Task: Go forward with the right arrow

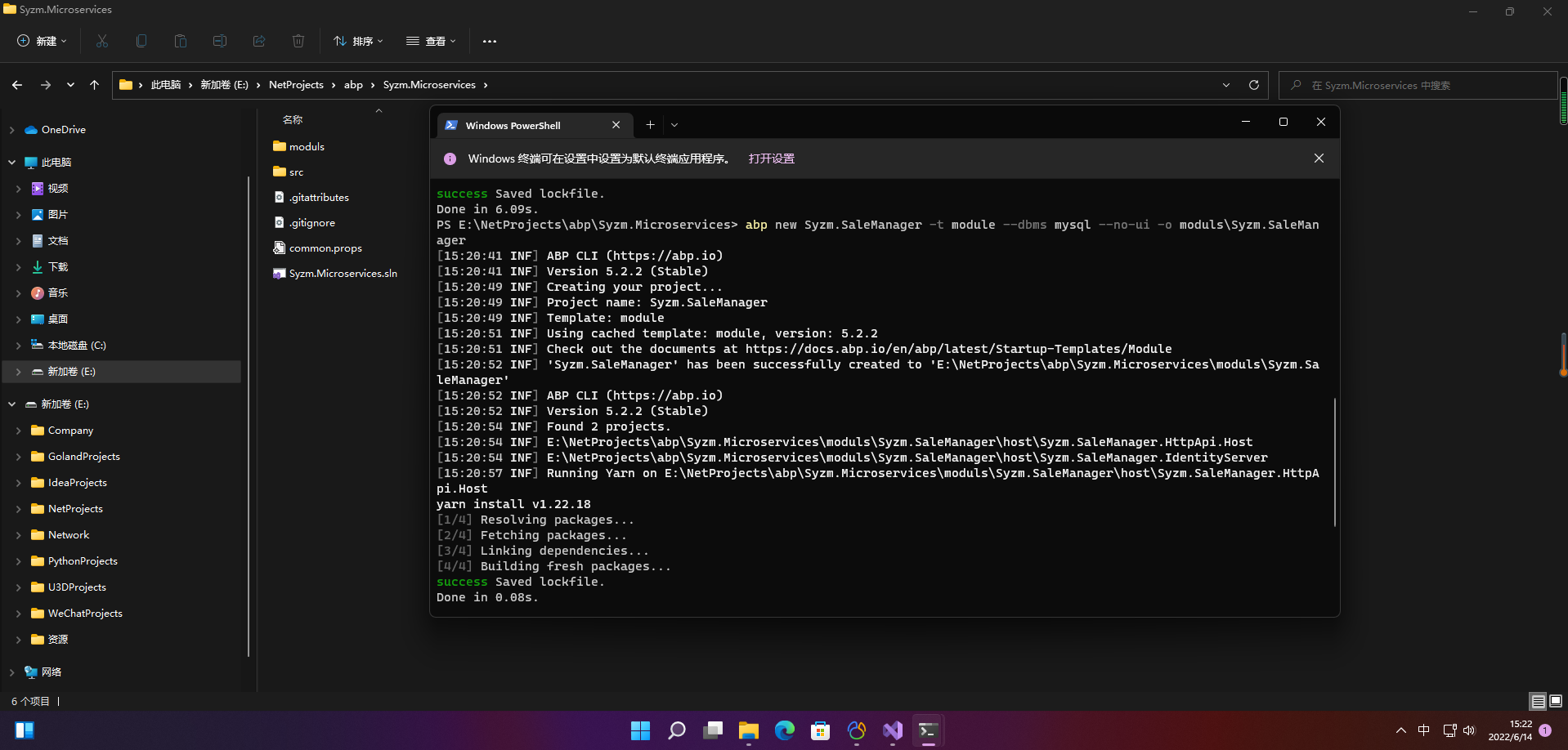Action: point(46,85)
